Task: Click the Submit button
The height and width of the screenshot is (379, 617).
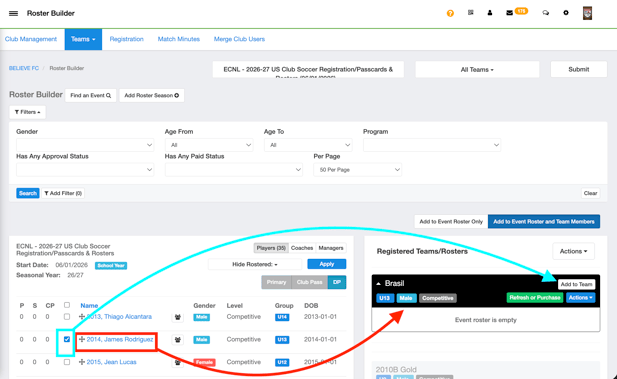Action: pos(578,69)
